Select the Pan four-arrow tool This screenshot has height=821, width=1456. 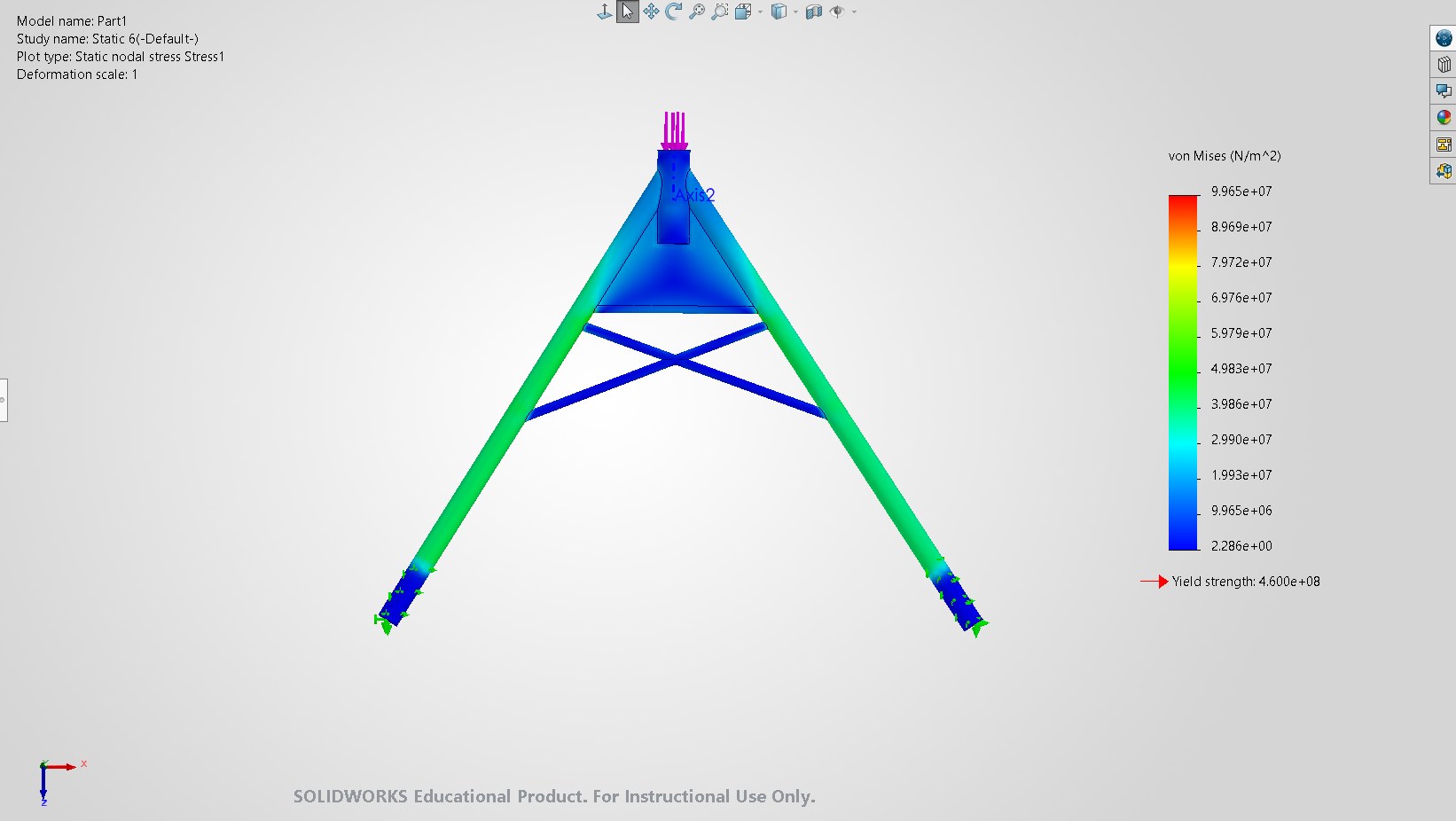[x=651, y=12]
